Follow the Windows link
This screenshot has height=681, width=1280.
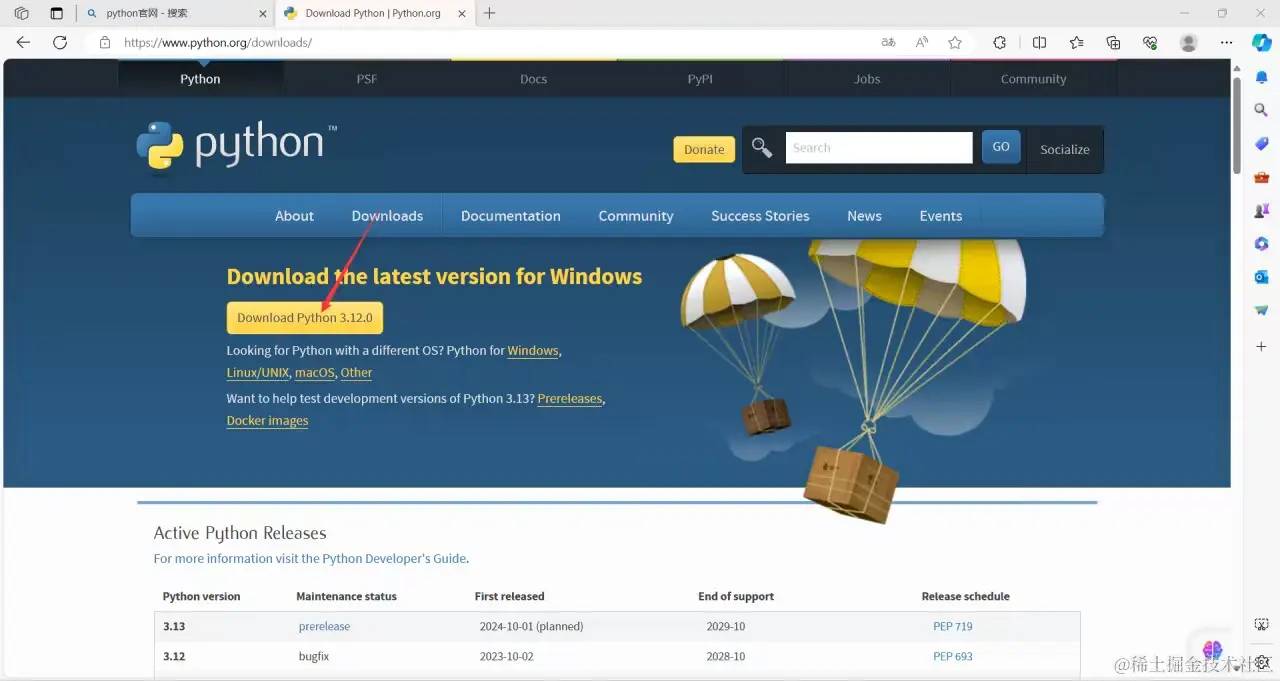(x=533, y=351)
